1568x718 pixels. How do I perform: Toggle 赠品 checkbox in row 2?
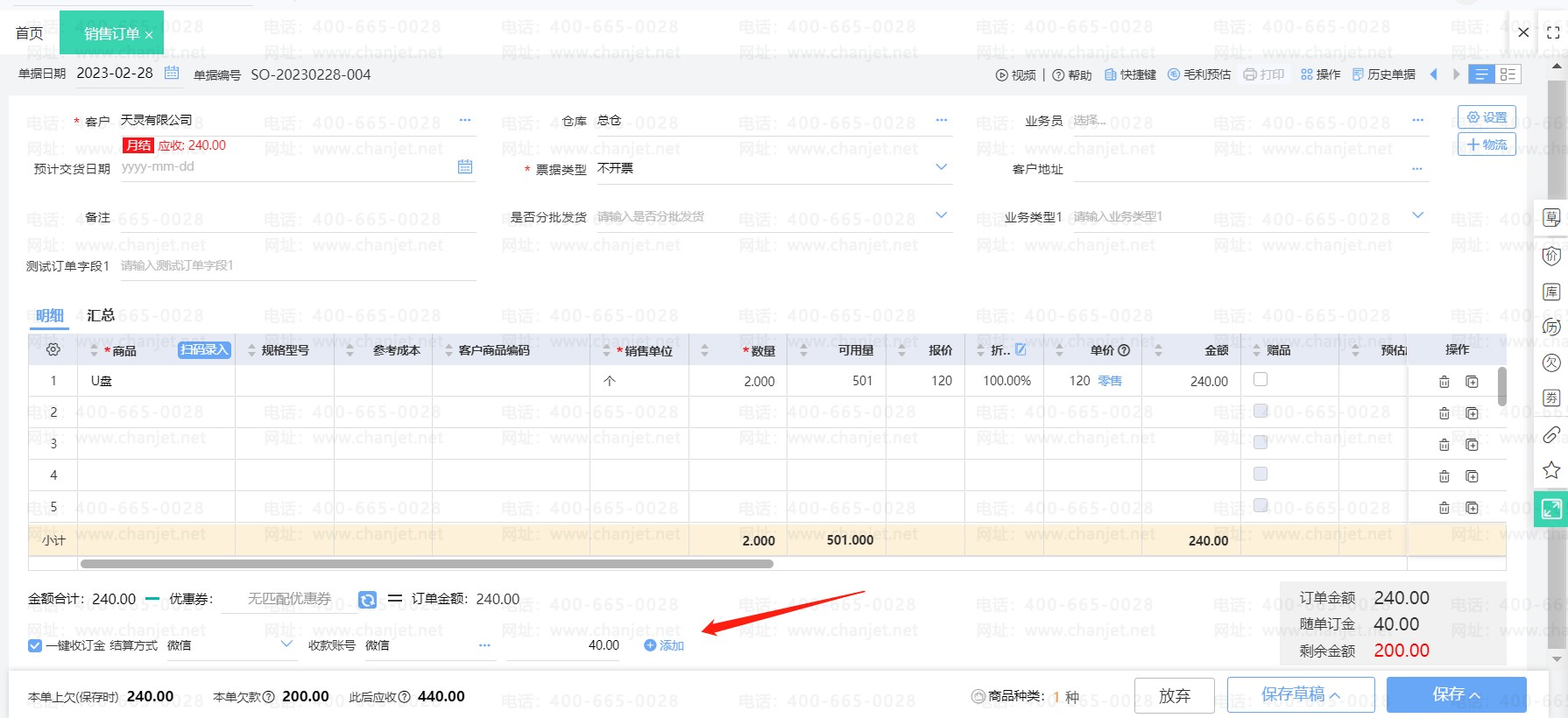(x=1261, y=411)
